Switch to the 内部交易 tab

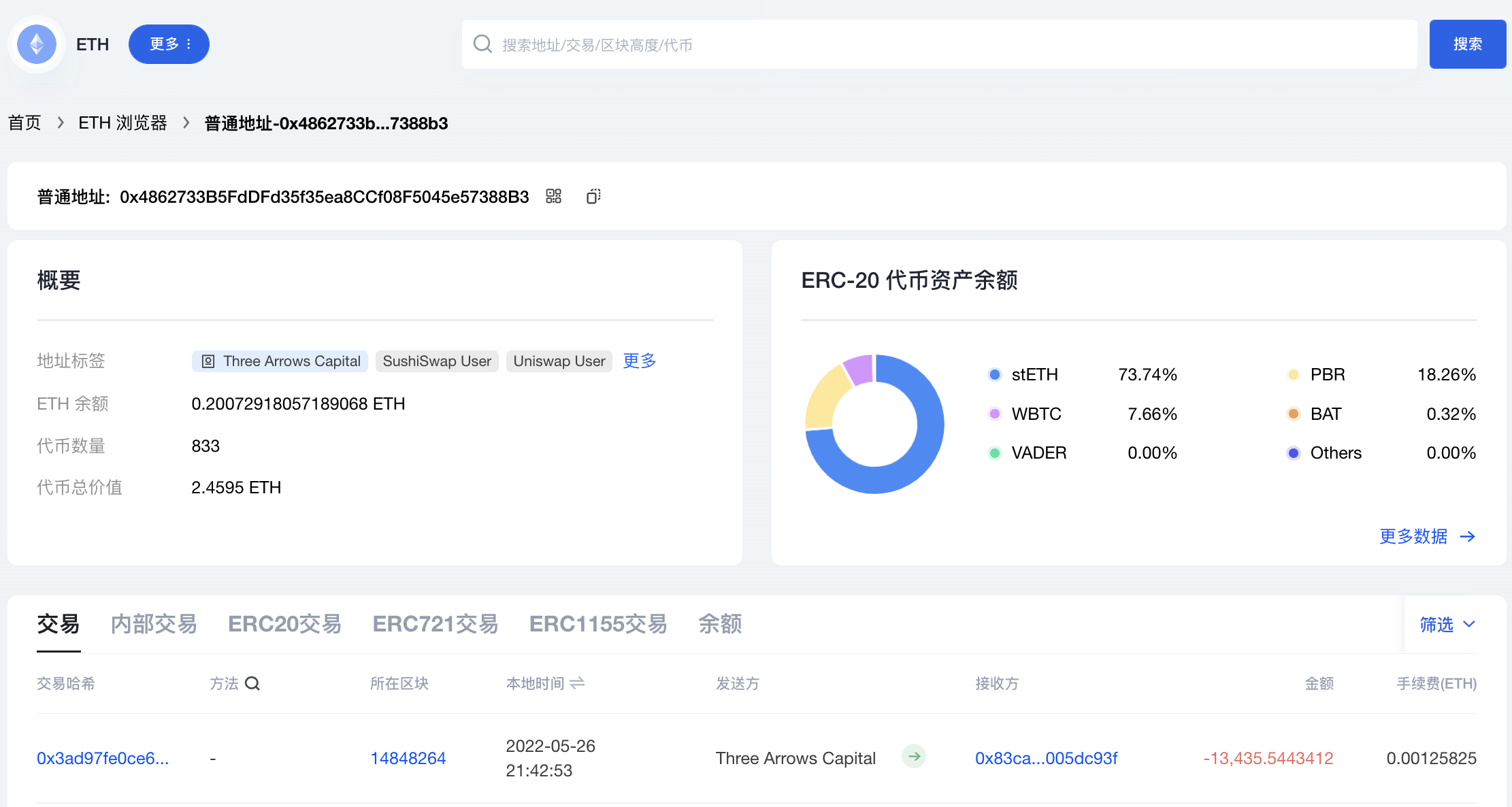154,624
